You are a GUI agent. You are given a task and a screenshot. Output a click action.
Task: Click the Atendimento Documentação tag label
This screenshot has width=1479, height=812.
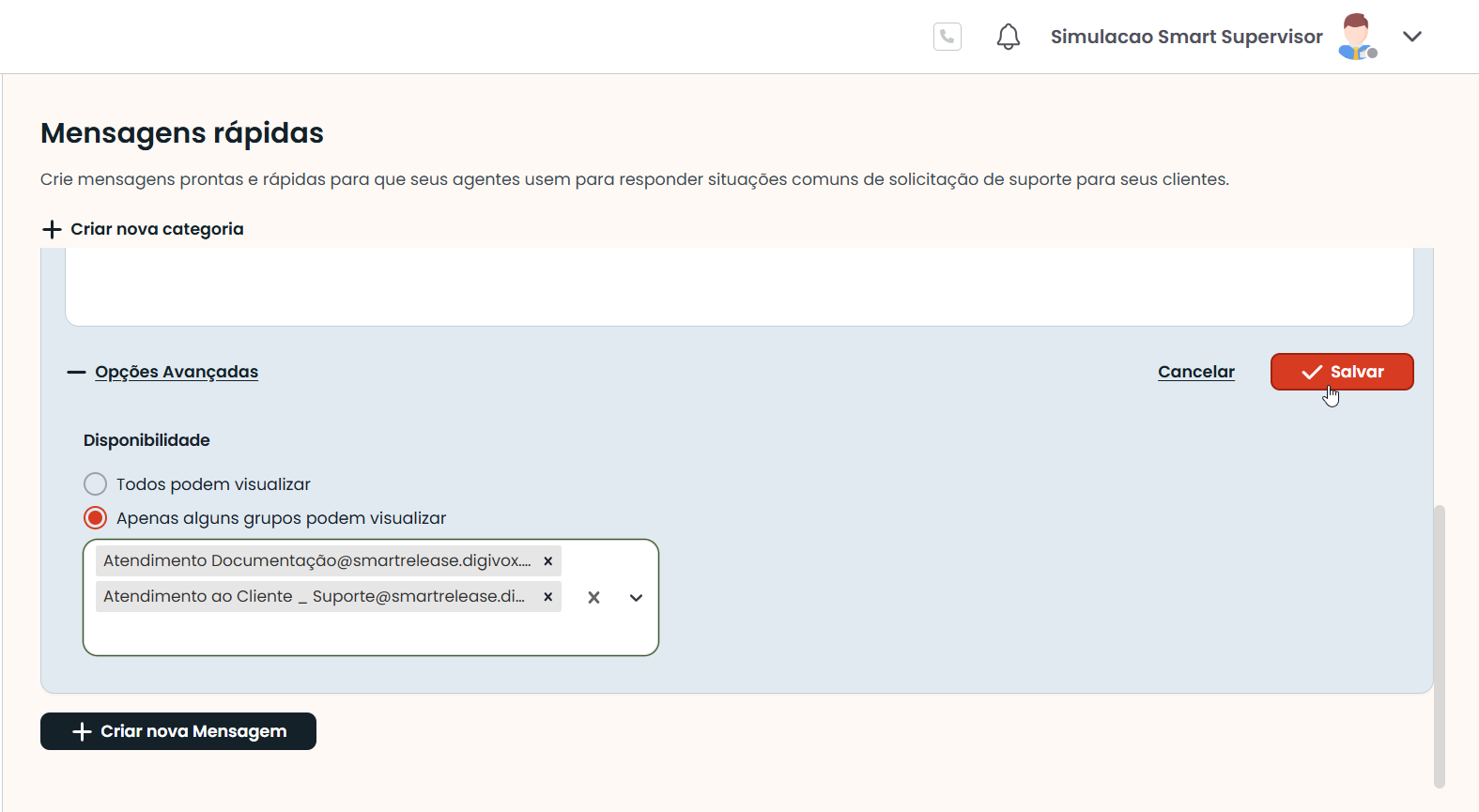pyautogui.click(x=316, y=561)
